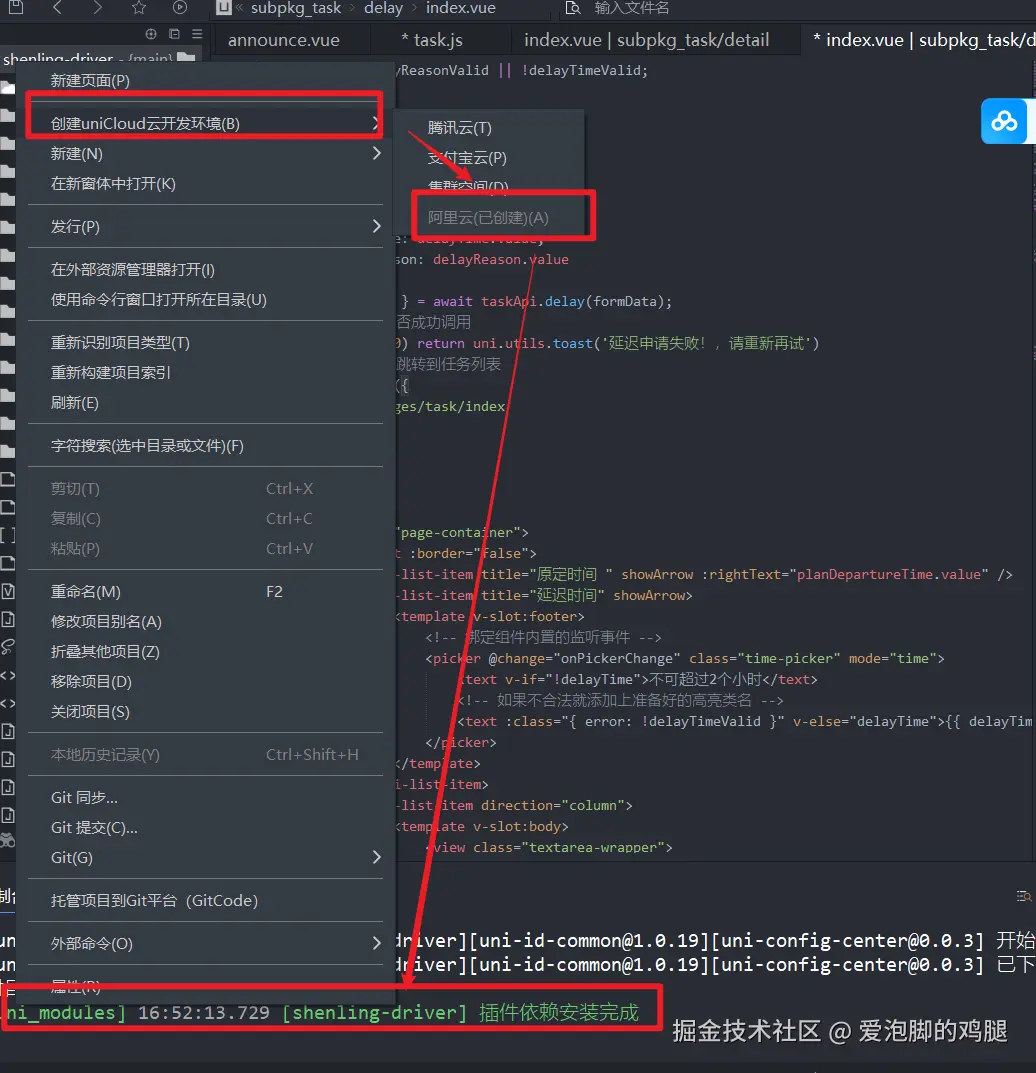Click the picker @change="onPickerChange" code line
The height and width of the screenshot is (1073, 1036).
point(684,658)
